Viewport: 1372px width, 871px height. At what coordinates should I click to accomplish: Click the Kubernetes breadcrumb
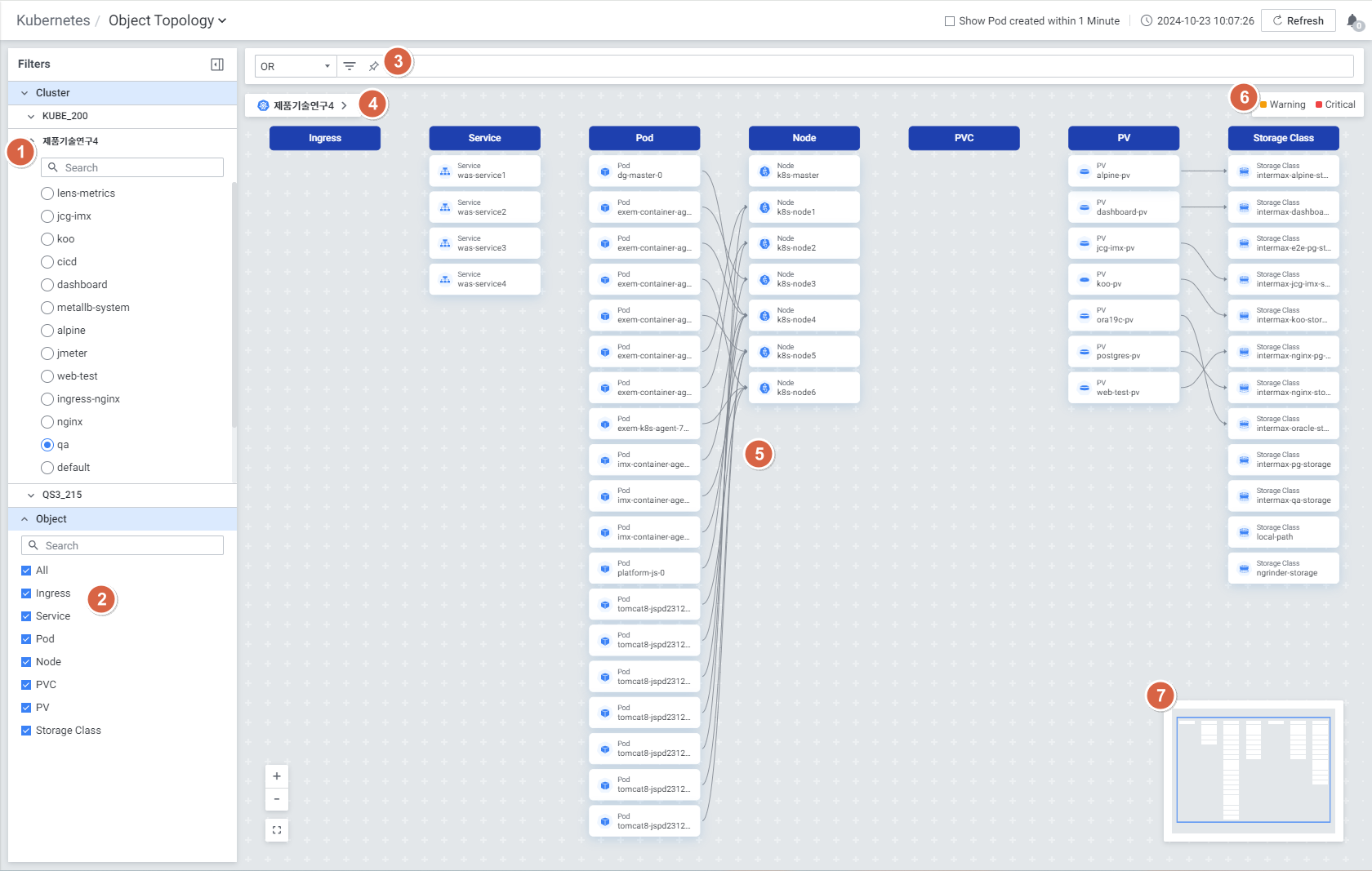coord(53,20)
